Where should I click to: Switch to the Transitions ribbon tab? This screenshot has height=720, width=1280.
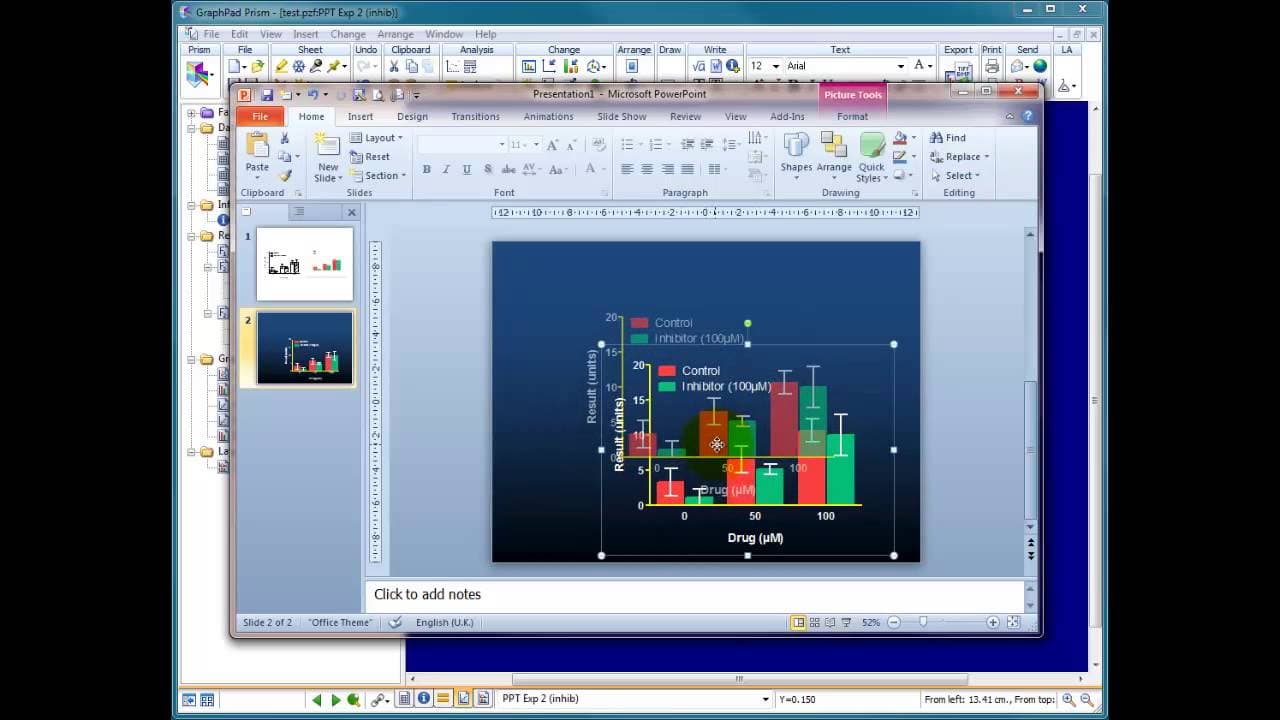[x=475, y=116]
